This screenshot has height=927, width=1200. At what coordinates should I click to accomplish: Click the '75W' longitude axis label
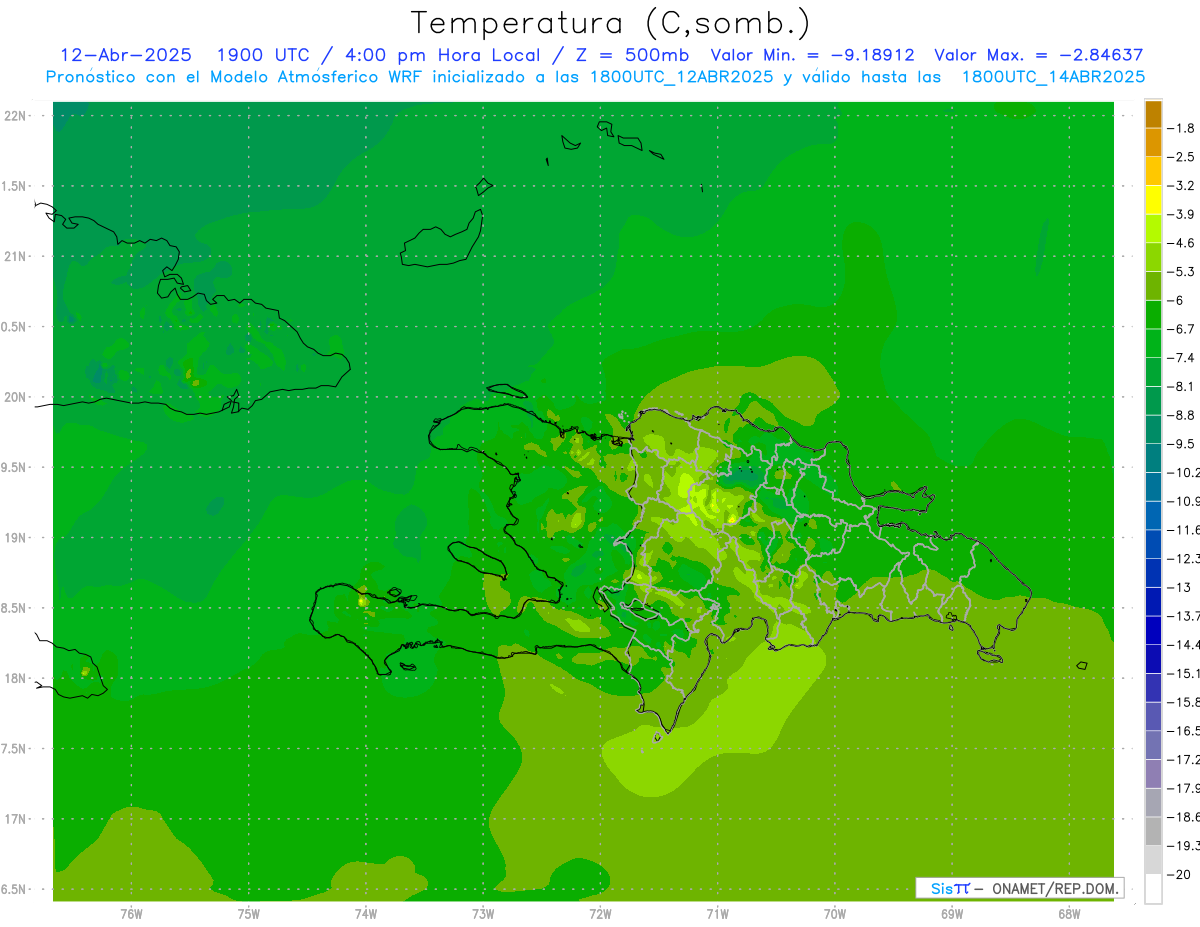pos(249,914)
